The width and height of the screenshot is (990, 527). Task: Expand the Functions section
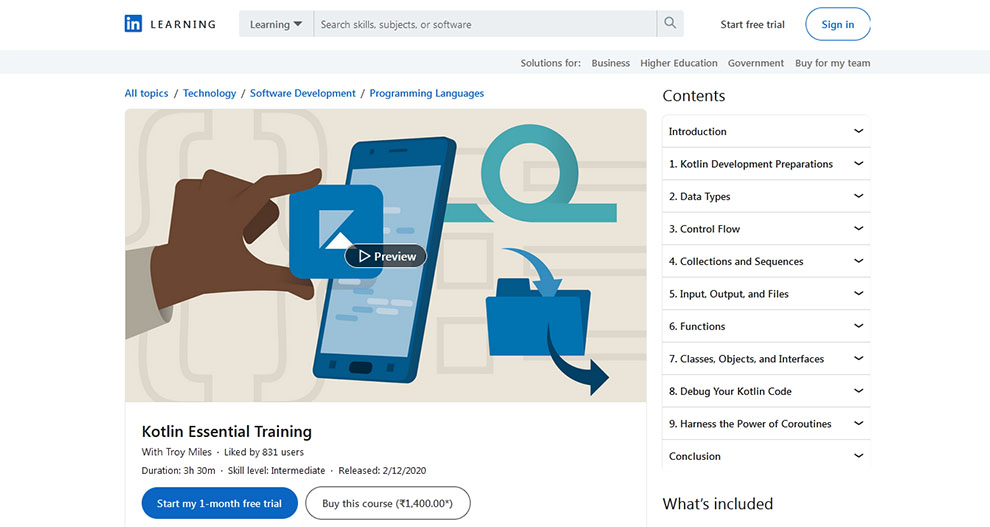pyautogui.click(x=766, y=326)
